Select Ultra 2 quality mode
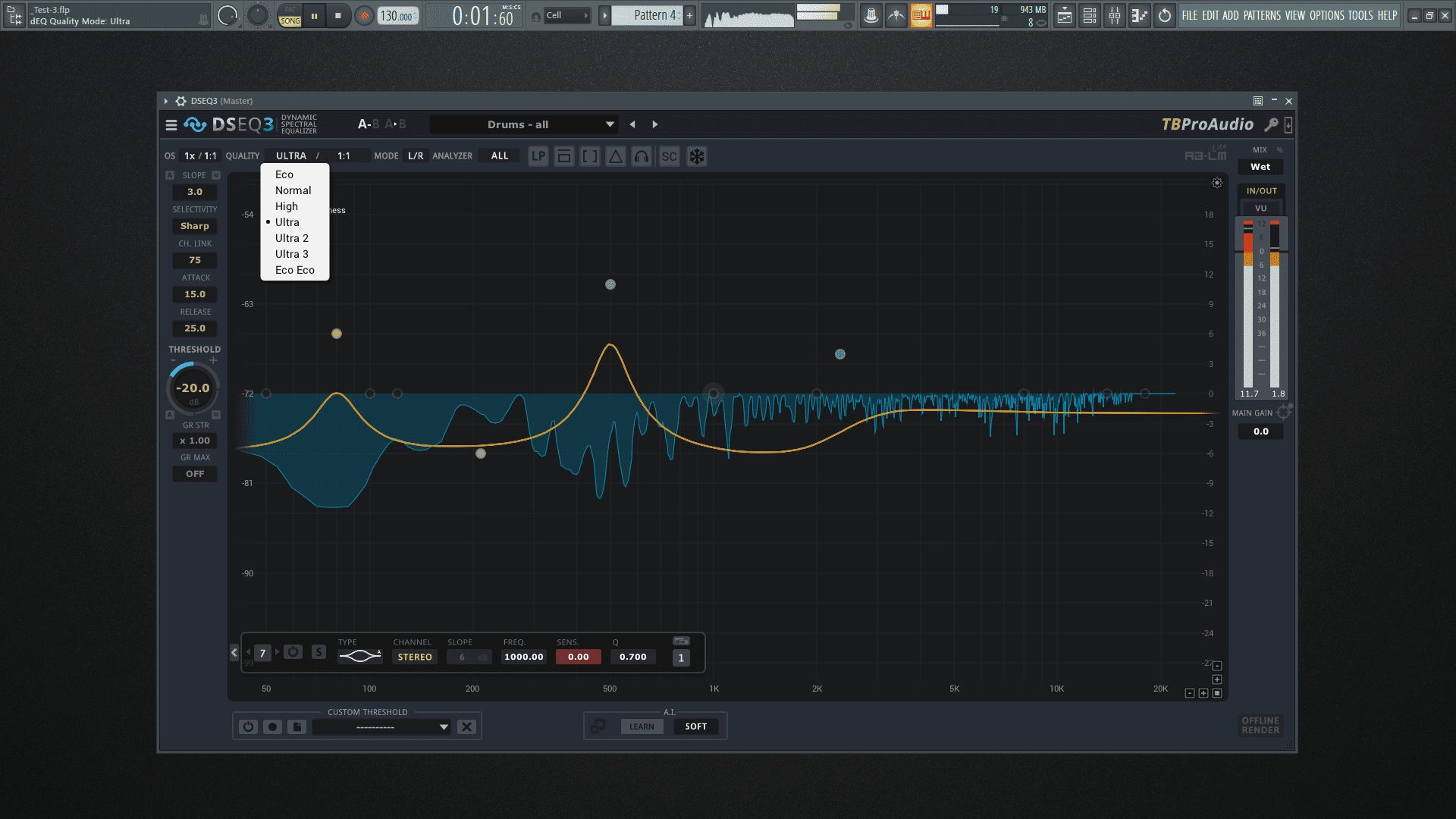The image size is (1456, 819). click(295, 238)
